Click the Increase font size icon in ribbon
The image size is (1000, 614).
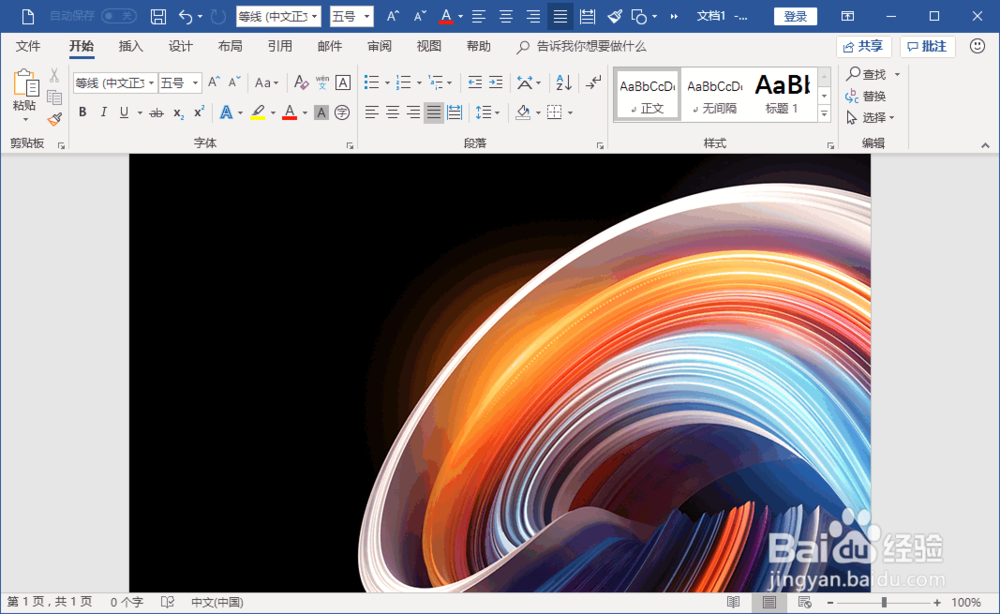(214, 82)
